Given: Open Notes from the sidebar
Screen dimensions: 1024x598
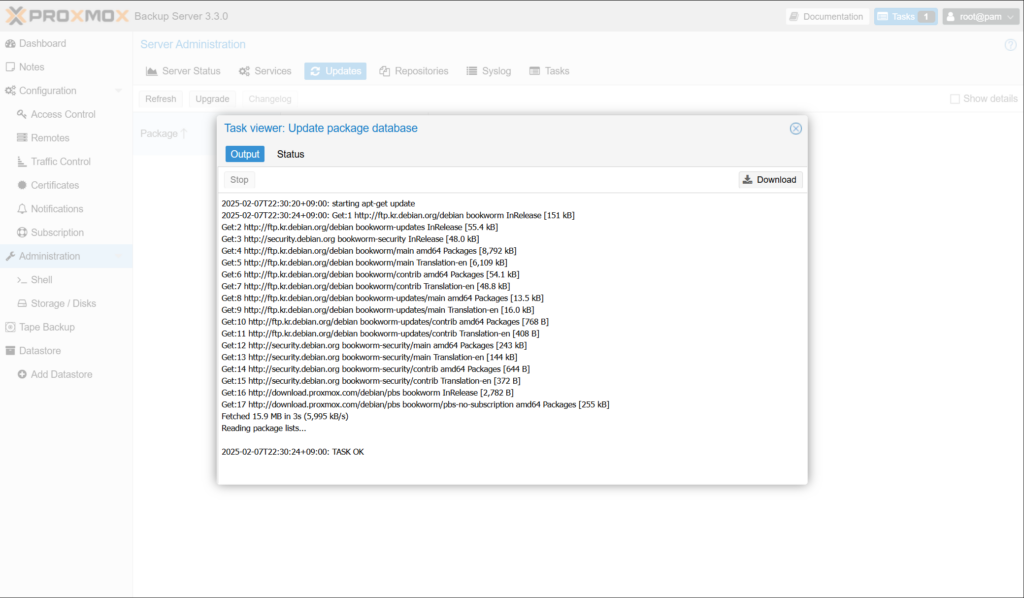Looking at the screenshot, I should [x=31, y=67].
